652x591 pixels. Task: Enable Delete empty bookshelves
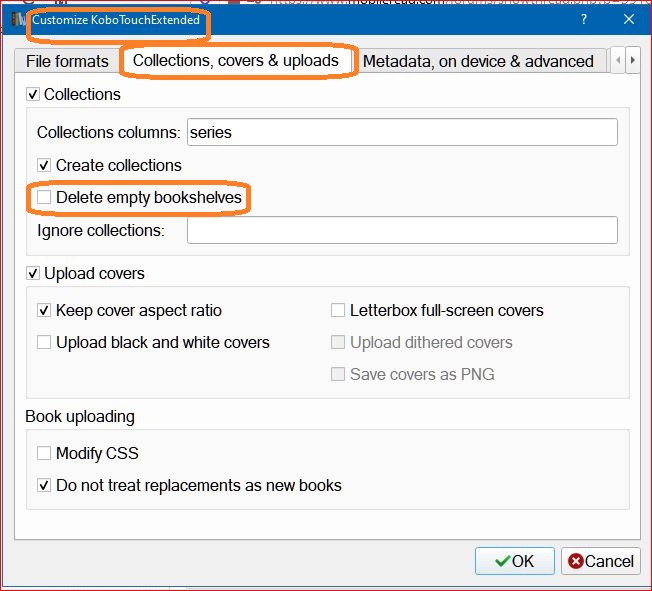pyautogui.click(x=44, y=197)
